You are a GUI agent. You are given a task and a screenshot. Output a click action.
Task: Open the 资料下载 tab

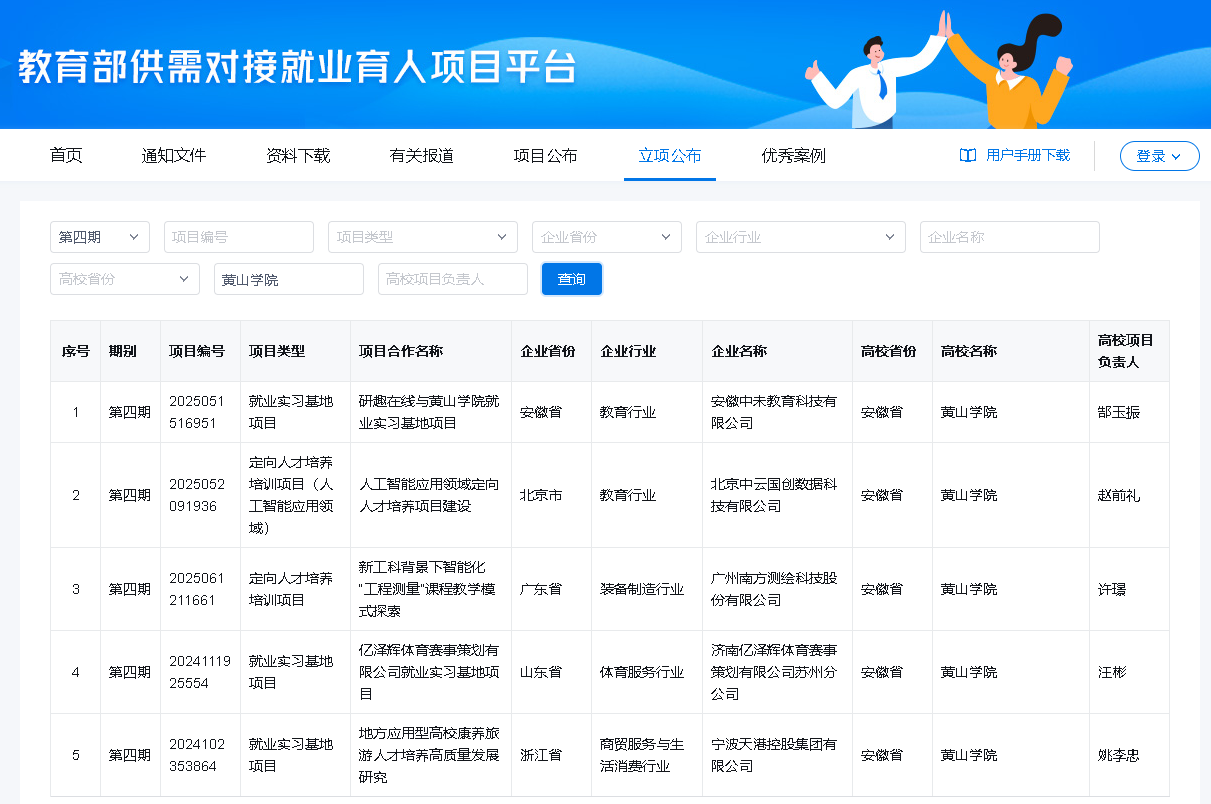tap(298, 156)
